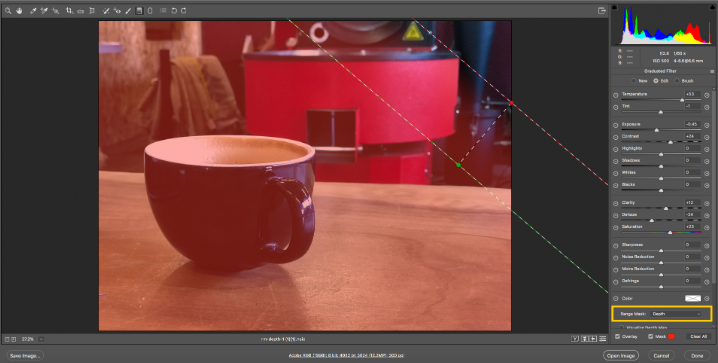Click the Saturation slider handle
This screenshot has height=363, width=718.
tap(670, 233)
